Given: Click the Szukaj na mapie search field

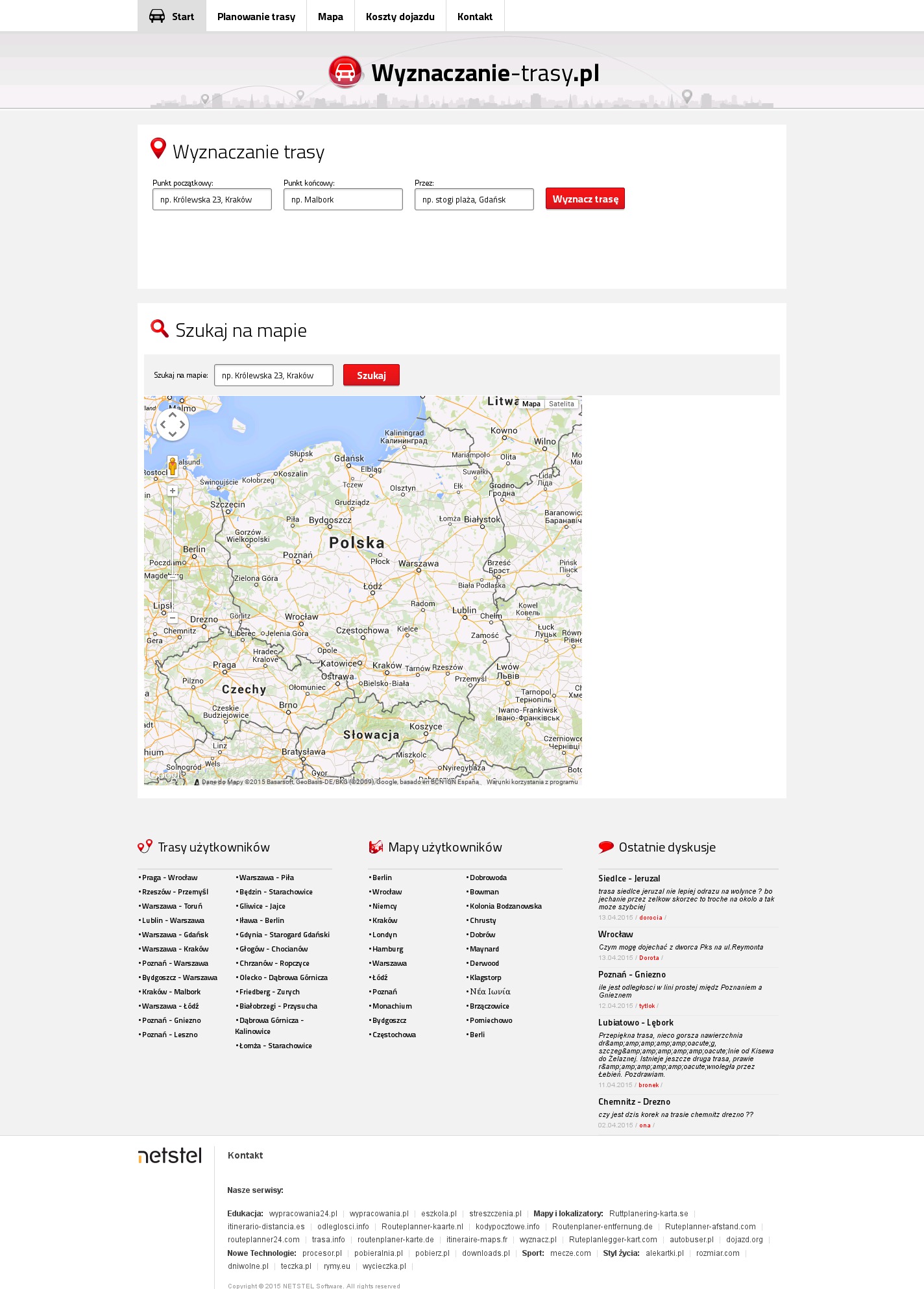Looking at the screenshot, I should pyautogui.click(x=274, y=376).
